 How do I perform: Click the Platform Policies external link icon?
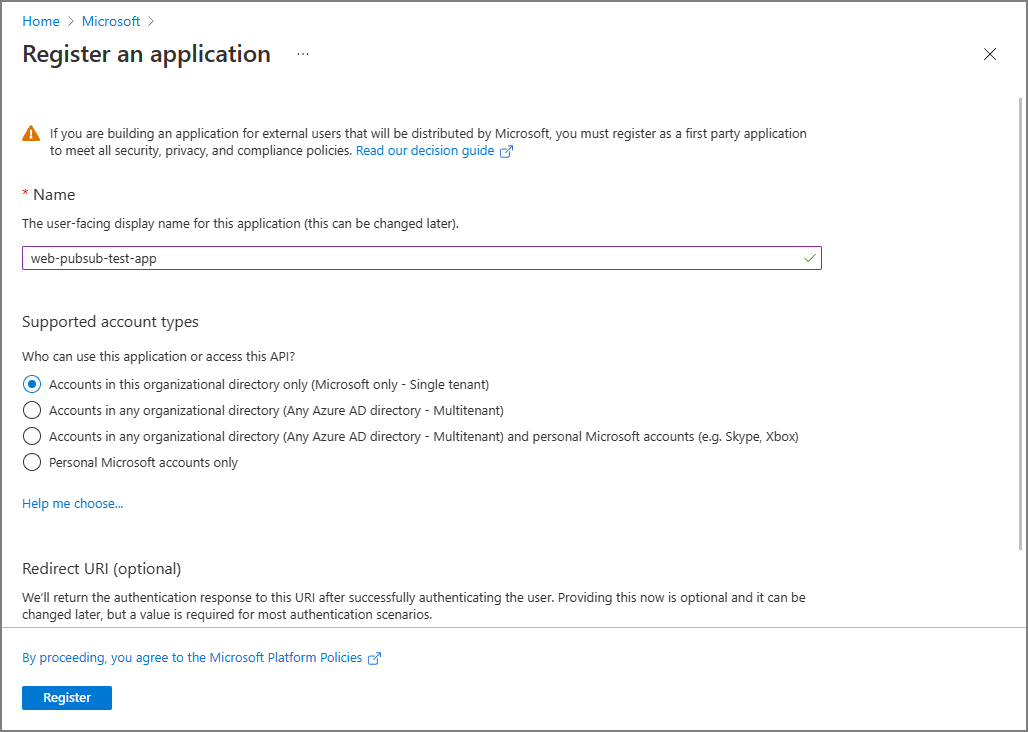pyautogui.click(x=375, y=658)
